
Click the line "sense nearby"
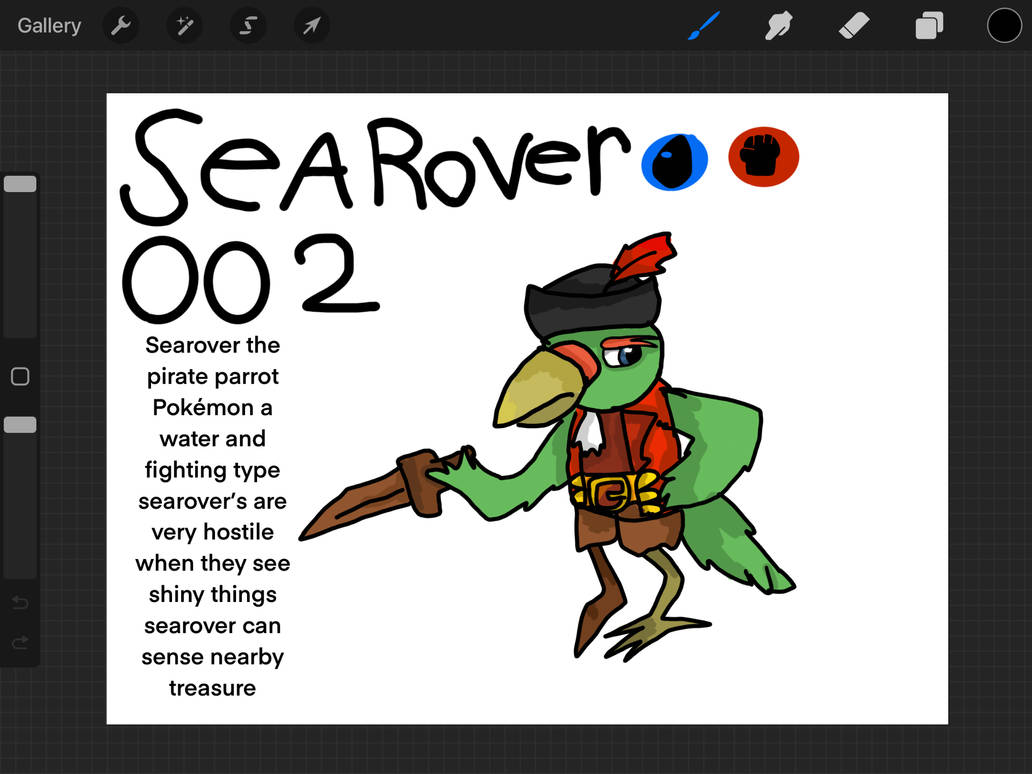click(213, 657)
